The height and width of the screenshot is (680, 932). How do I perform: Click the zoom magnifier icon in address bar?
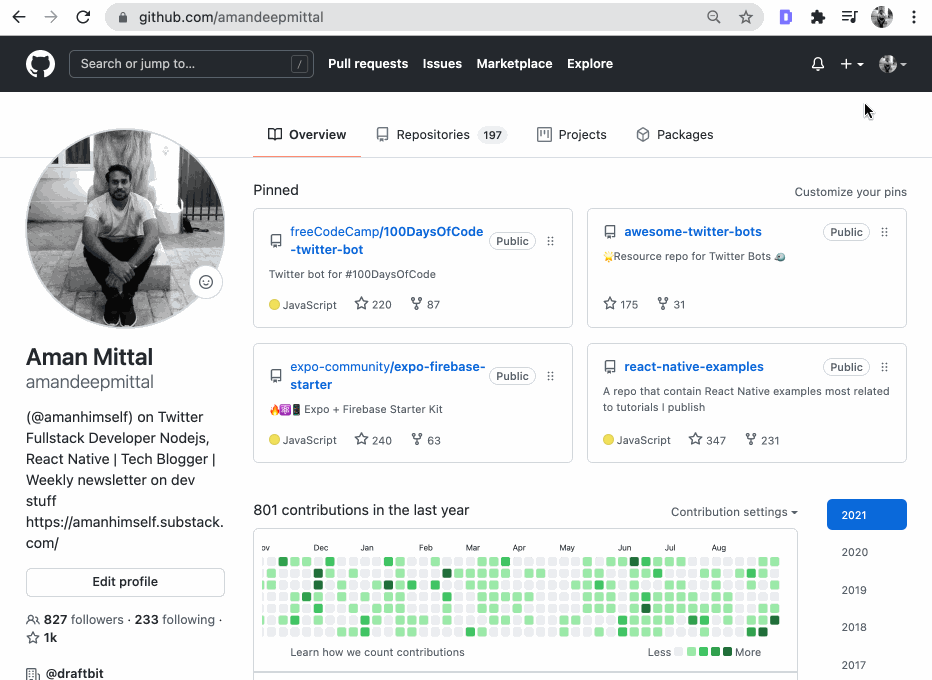pyautogui.click(x=713, y=17)
